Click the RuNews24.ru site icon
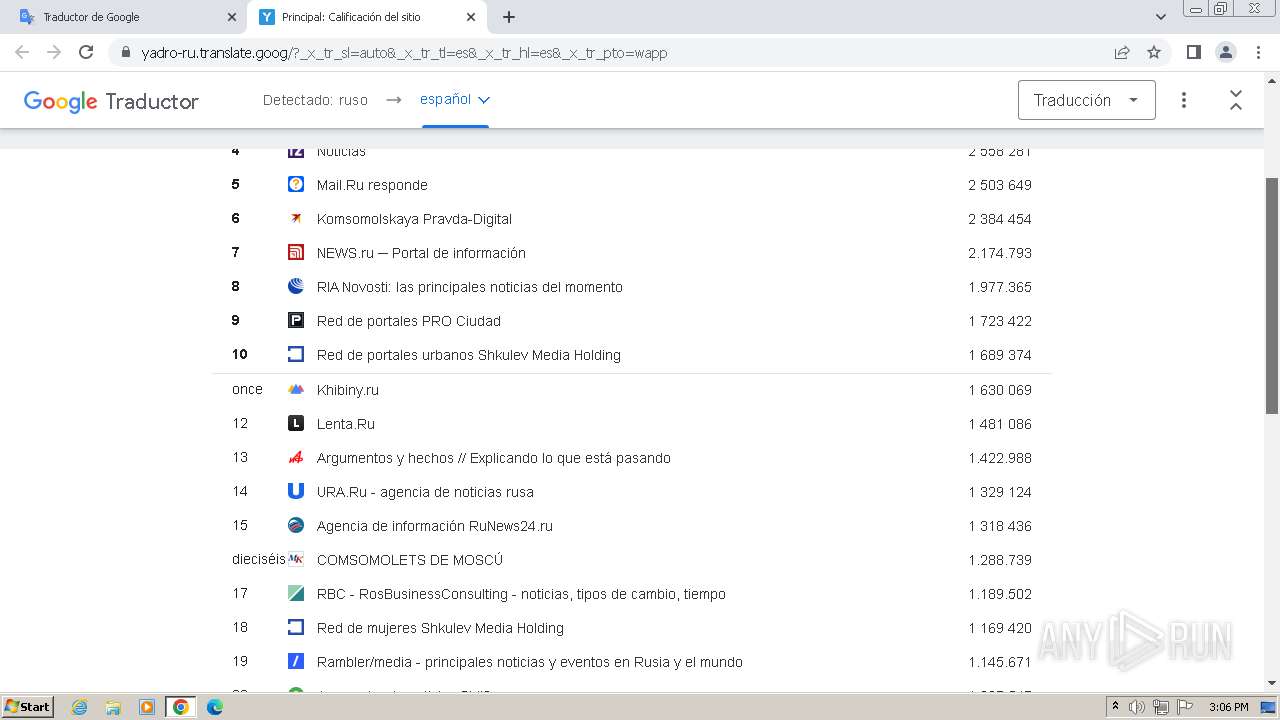This screenshot has height=720, width=1280. 296,525
